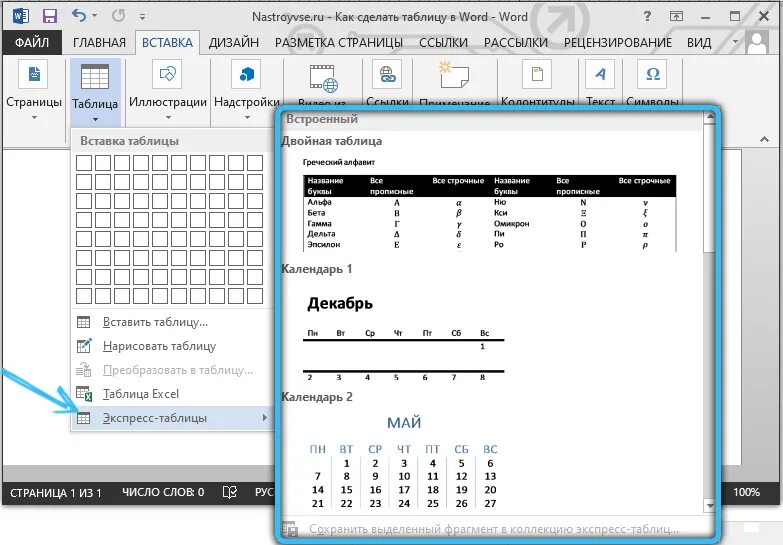The image size is (783, 545).
Task: Click the Таблица Excel menu item
Action: pos(170,394)
